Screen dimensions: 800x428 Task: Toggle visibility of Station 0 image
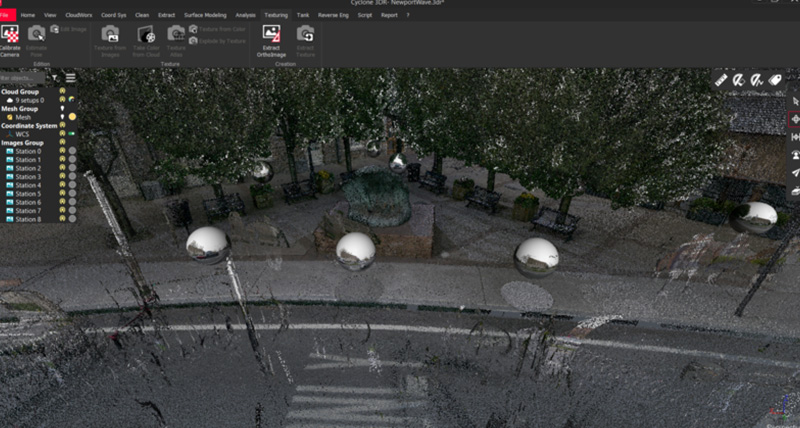click(62, 152)
